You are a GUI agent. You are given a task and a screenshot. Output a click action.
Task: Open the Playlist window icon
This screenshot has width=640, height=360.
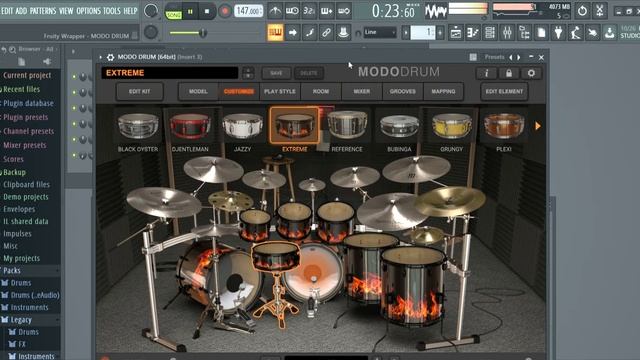coord(456,32)
